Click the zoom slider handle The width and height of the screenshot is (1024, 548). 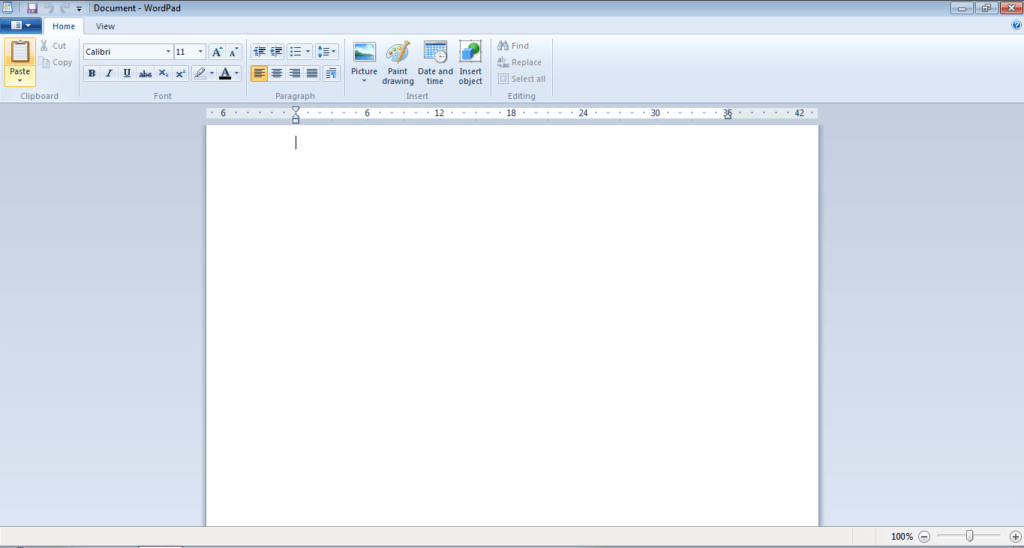(969, 536)
